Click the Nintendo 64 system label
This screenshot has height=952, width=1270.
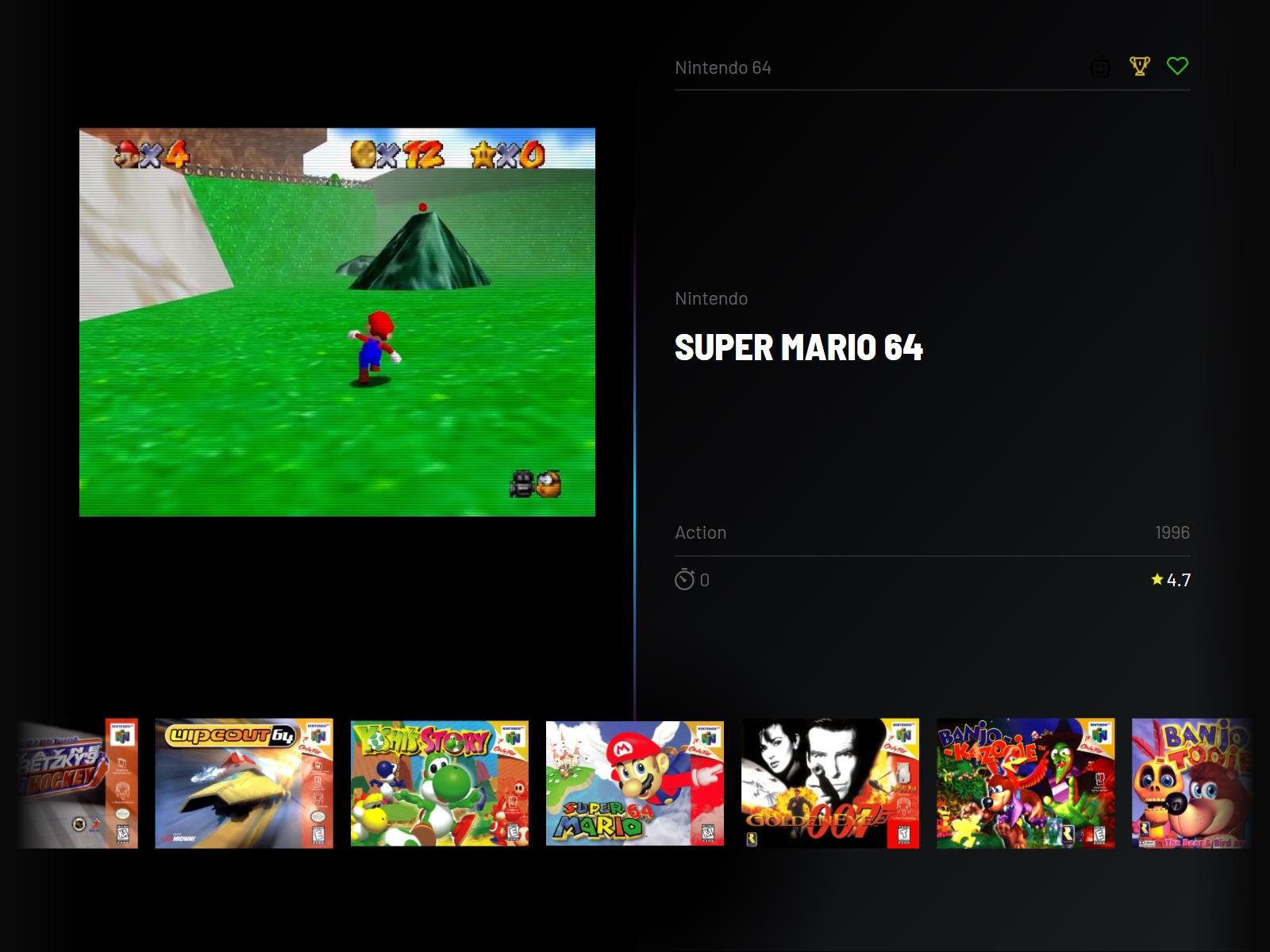tap(723, 67)
